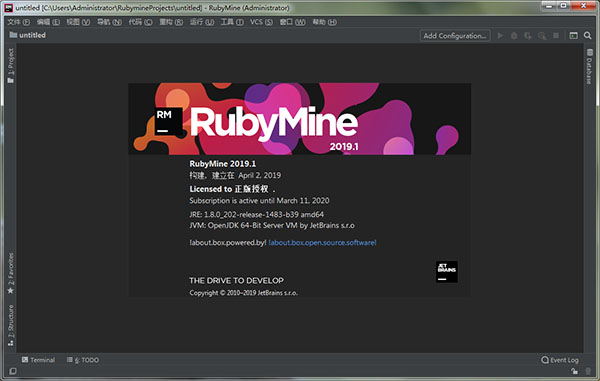Click the 'THE DRIVE TO DEVELOP' text
Image resolution: width=600 pixels, height=381 pixels.
236,280
